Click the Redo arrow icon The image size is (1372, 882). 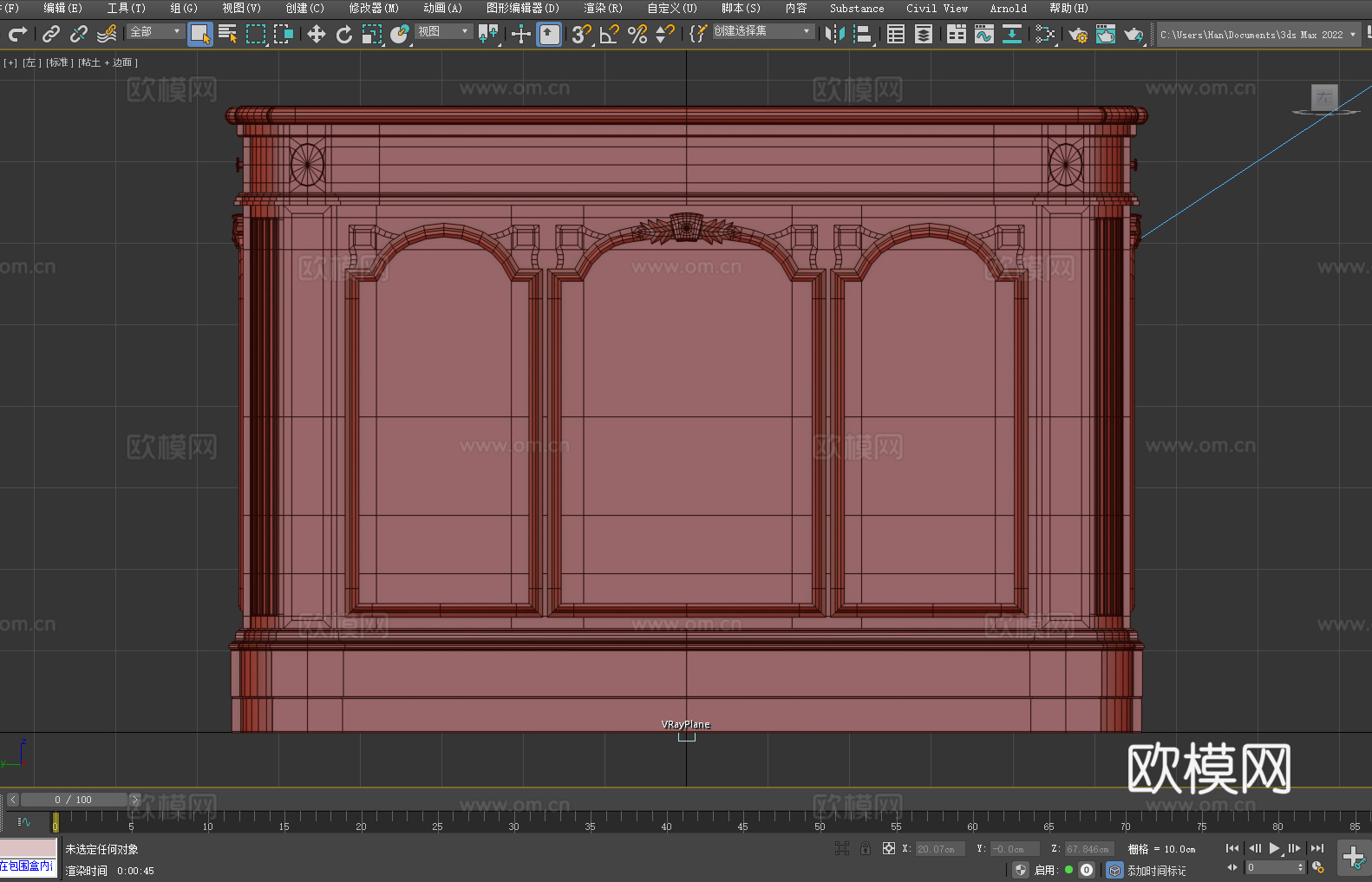pos(17,34)
